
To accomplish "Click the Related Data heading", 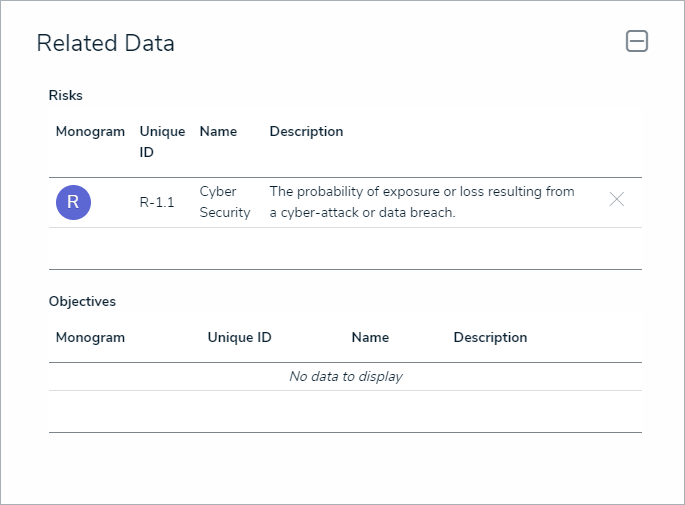I will 105,43.
